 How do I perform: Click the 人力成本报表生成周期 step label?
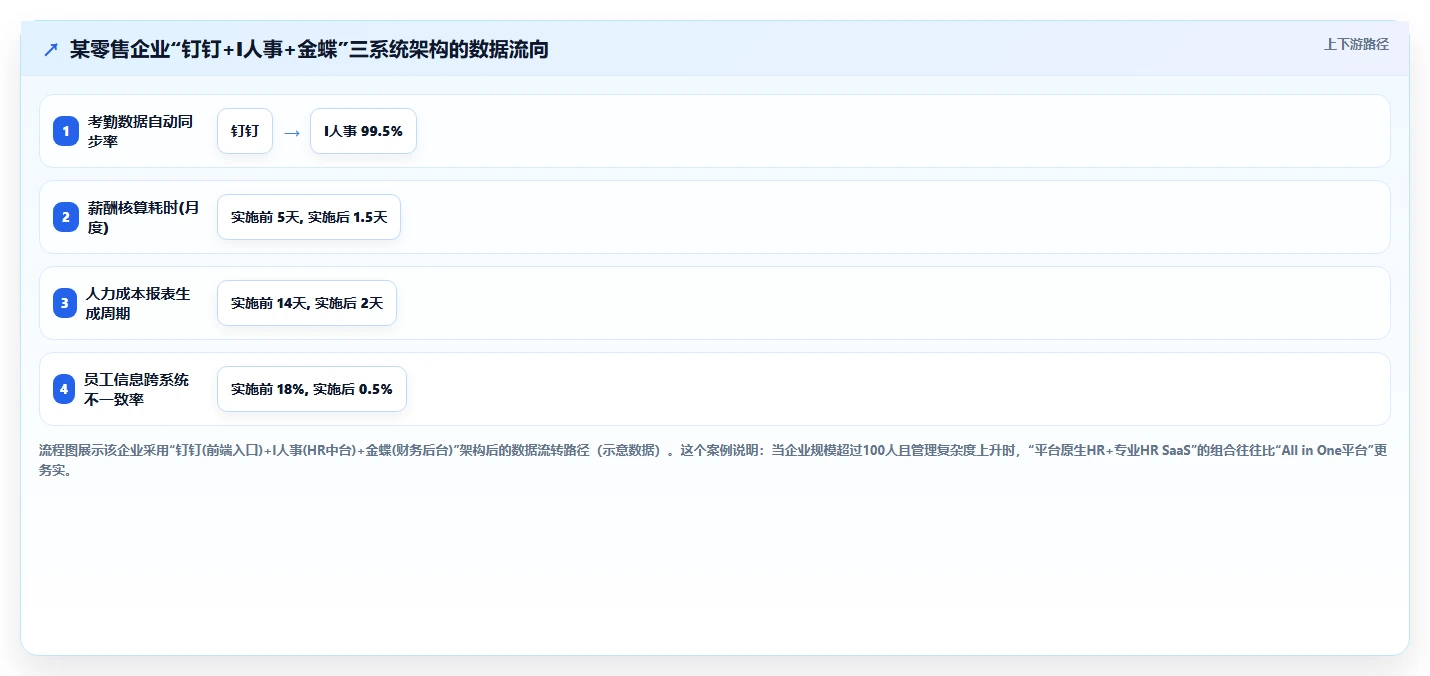tap(138, 303)
